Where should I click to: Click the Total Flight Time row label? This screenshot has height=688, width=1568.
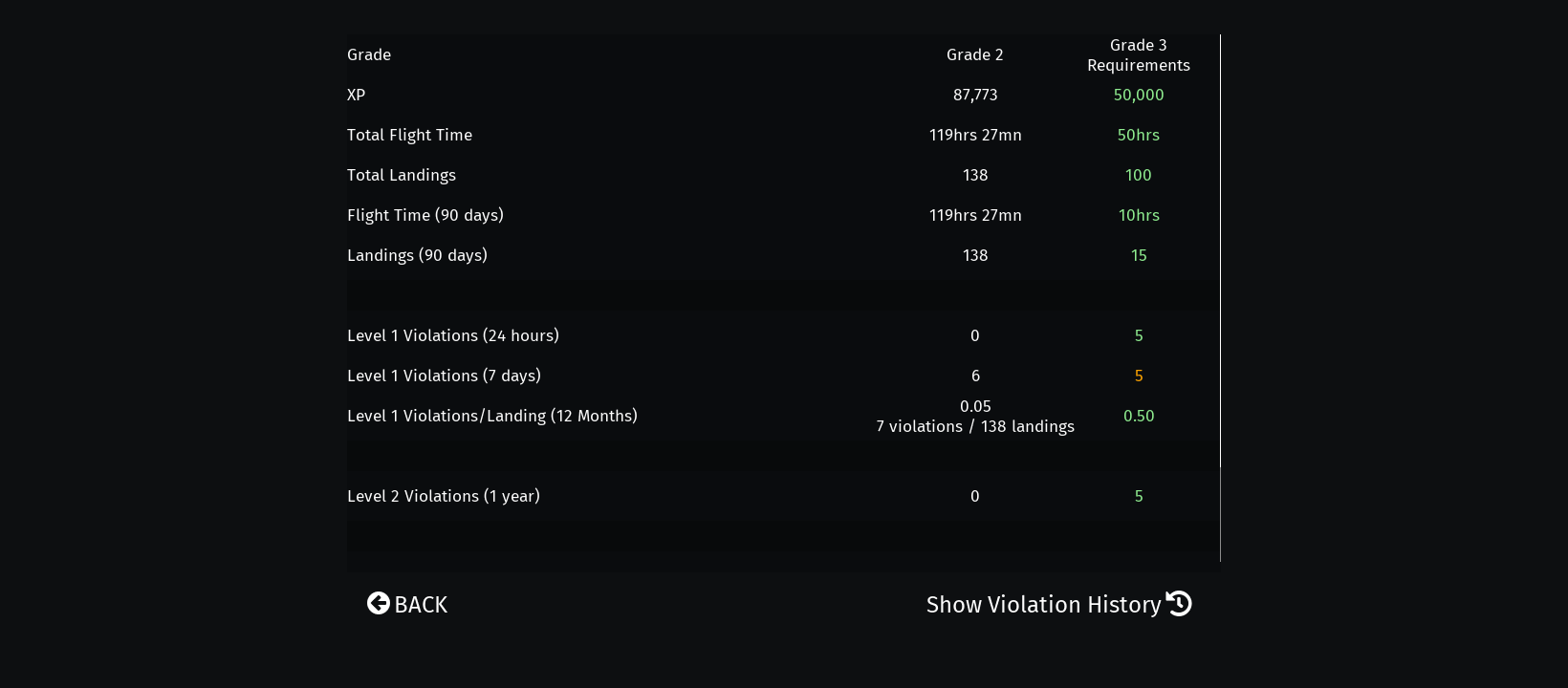409,135
